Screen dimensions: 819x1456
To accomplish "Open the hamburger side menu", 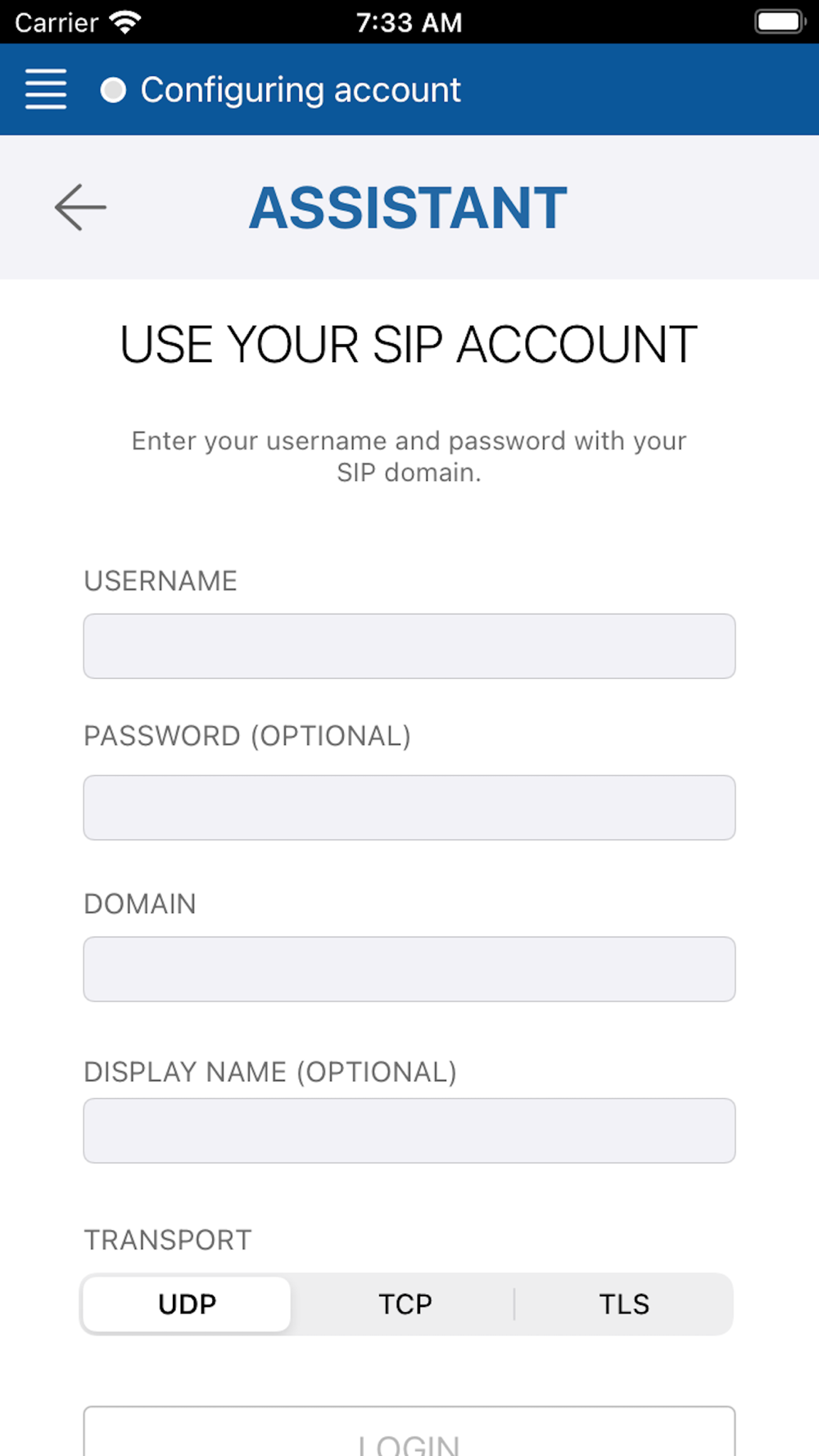I will pos(46,89).
